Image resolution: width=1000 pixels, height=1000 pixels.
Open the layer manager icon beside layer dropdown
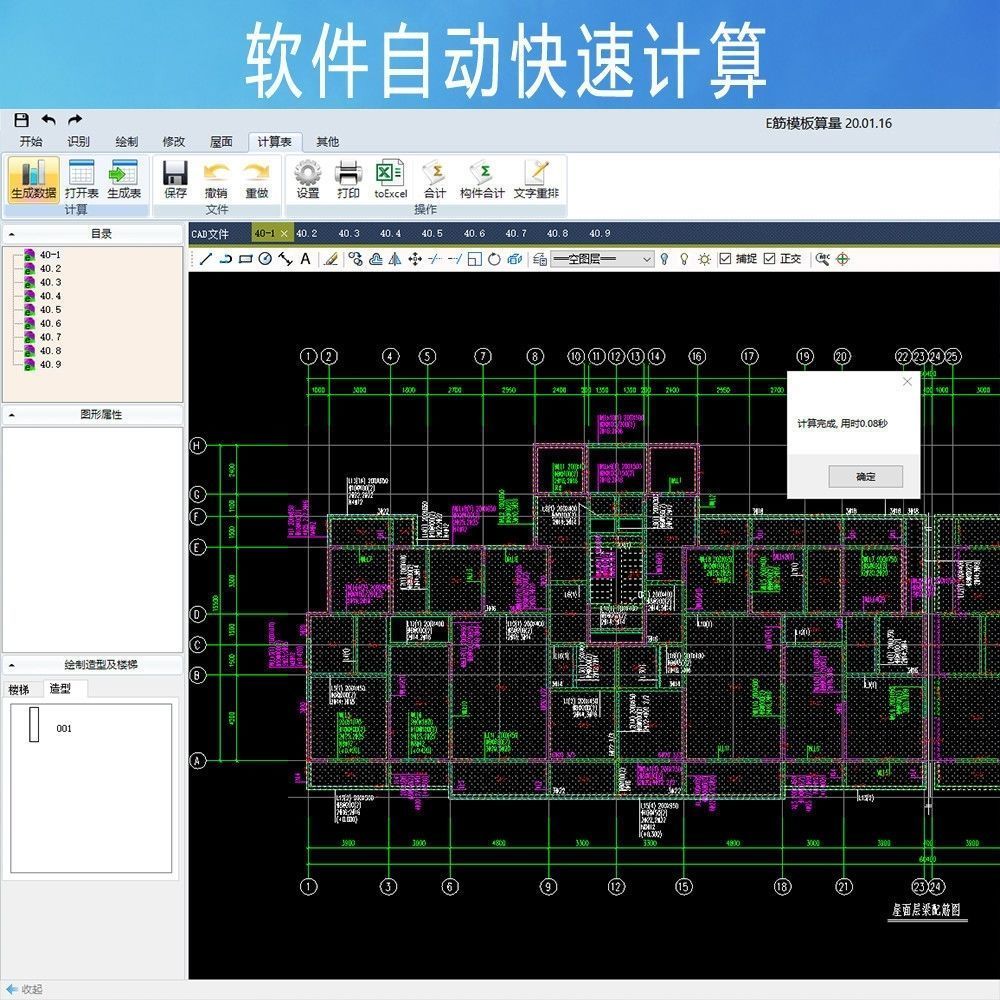coord(540,259)
